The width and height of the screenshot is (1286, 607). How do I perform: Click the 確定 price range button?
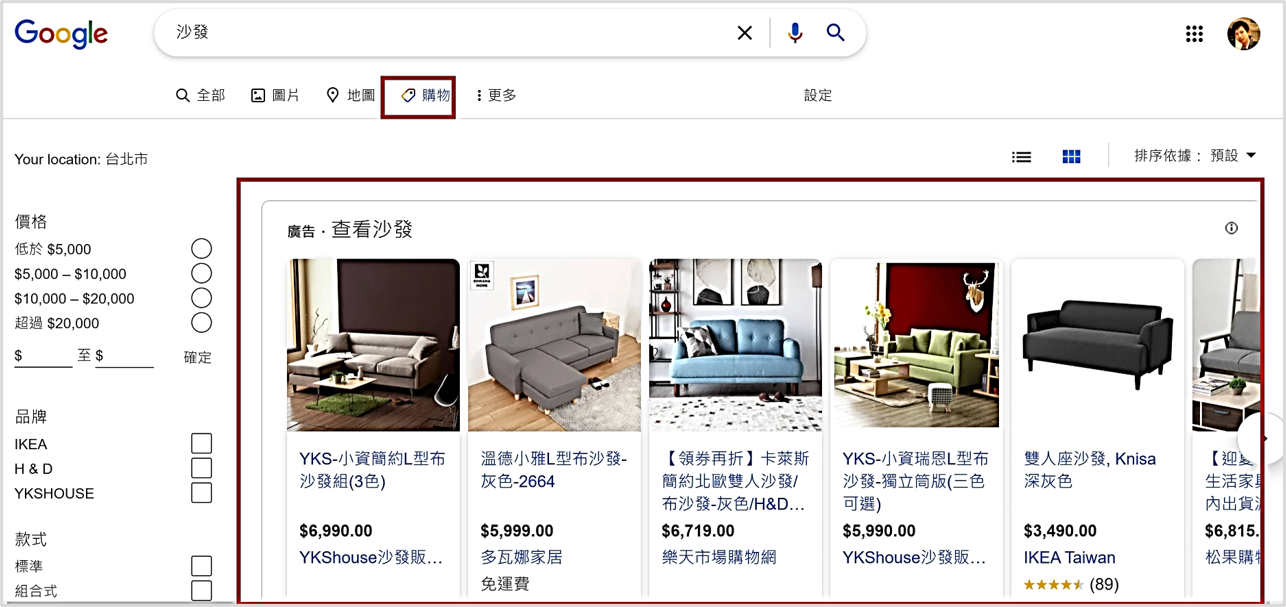197,357
